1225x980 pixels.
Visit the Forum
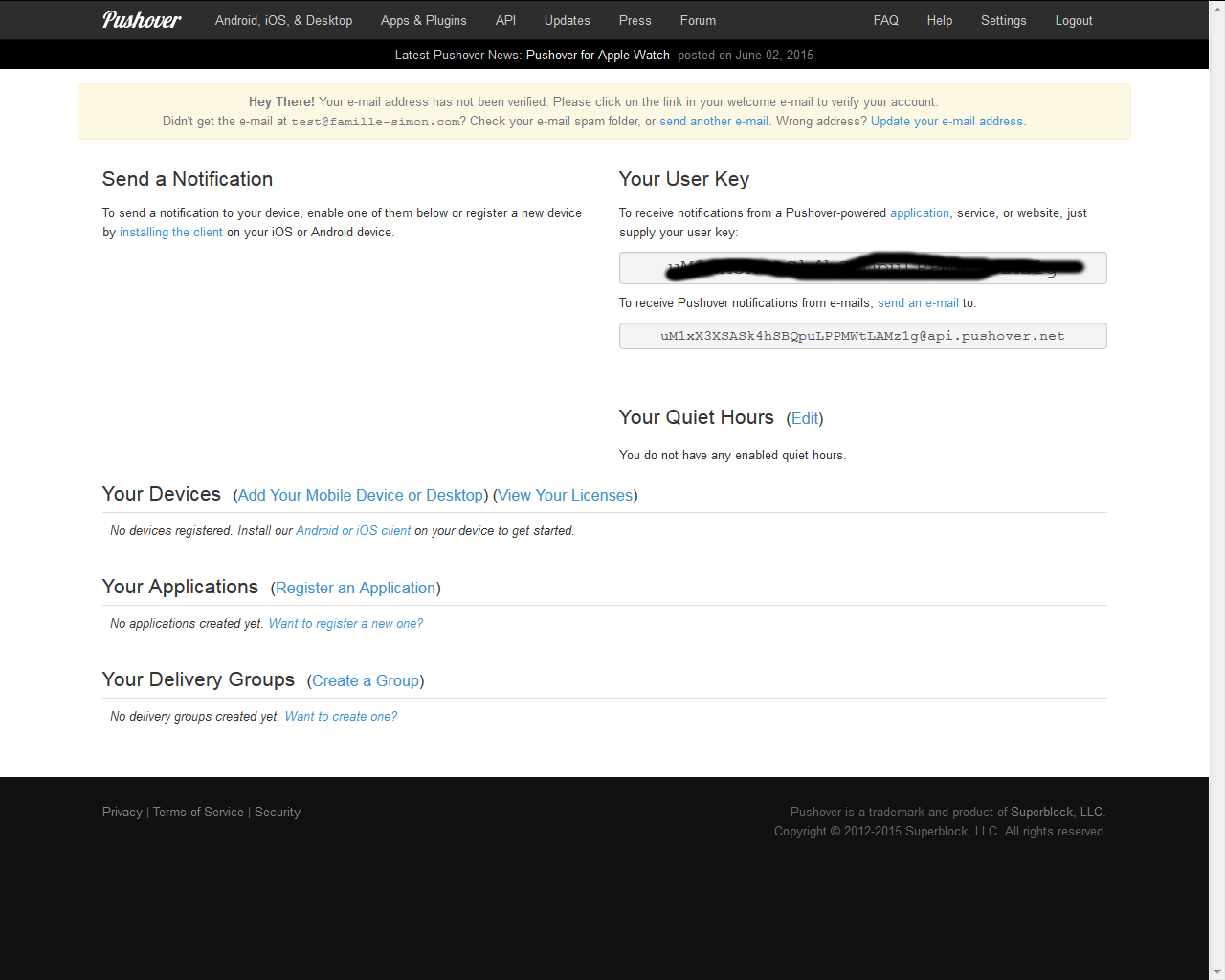click(698, 20)
